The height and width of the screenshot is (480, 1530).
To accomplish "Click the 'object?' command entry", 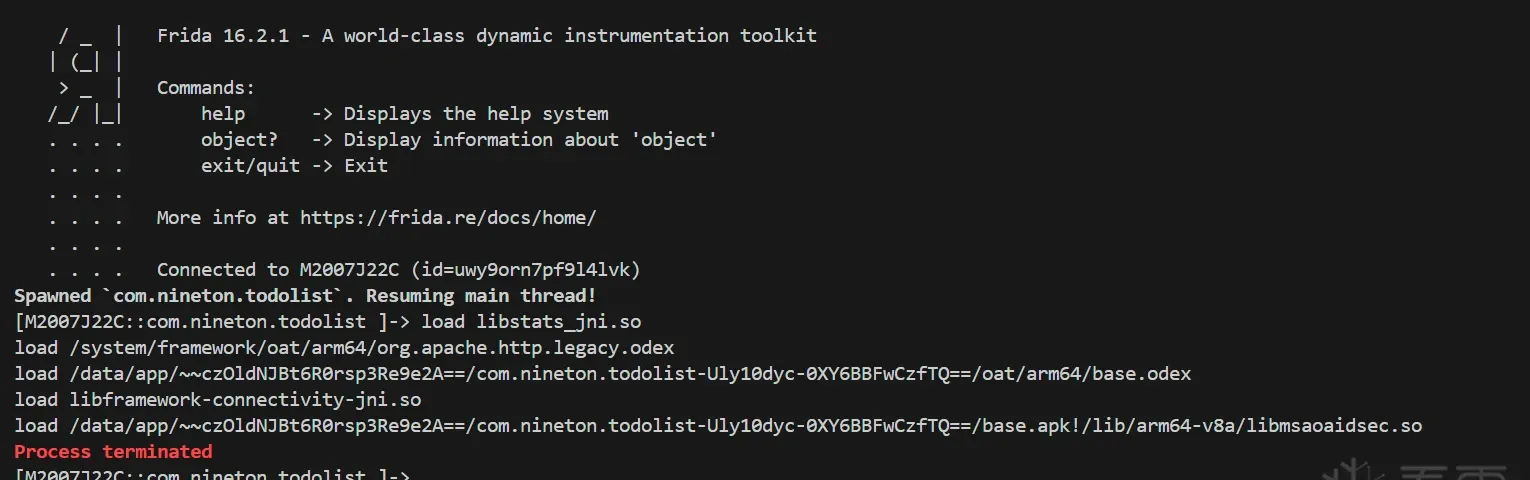I will point(239,140).
